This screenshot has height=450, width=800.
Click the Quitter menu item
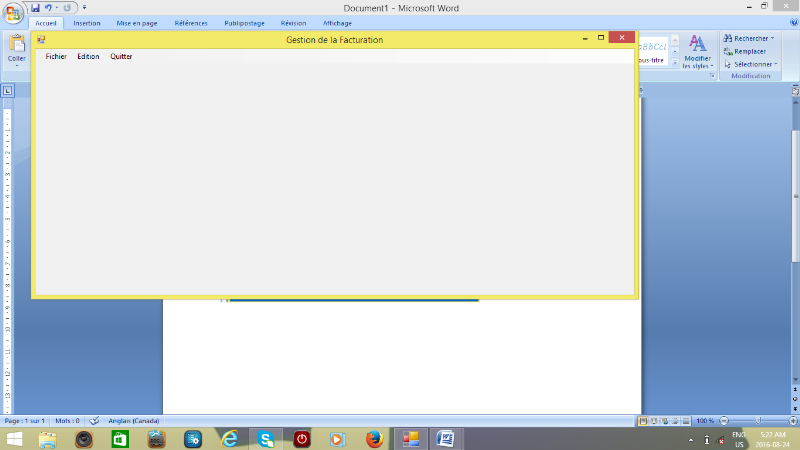click(121, 57)
